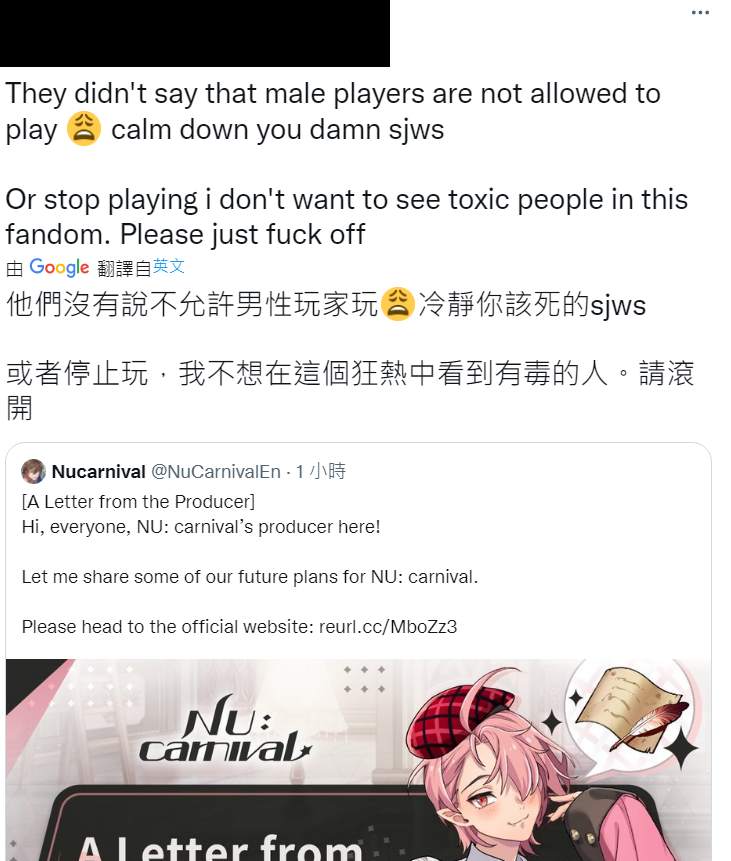Click the Nucarnival profile avatar
This screenshot has height=861, width=731.
click(x=34, y=471)
